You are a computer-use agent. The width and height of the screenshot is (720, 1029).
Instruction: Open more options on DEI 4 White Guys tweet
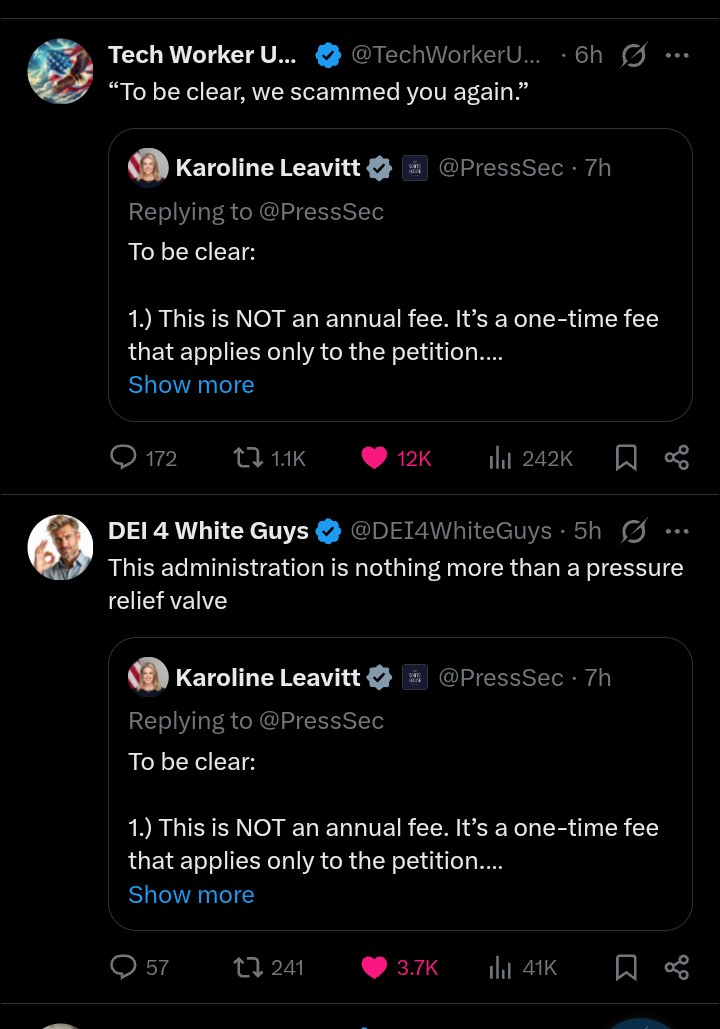click(677, 531)
